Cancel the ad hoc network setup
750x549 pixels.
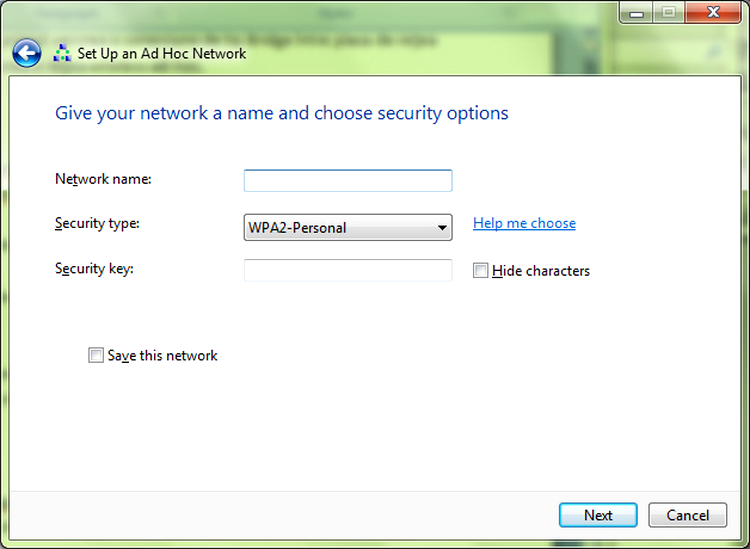coord(687,515)
